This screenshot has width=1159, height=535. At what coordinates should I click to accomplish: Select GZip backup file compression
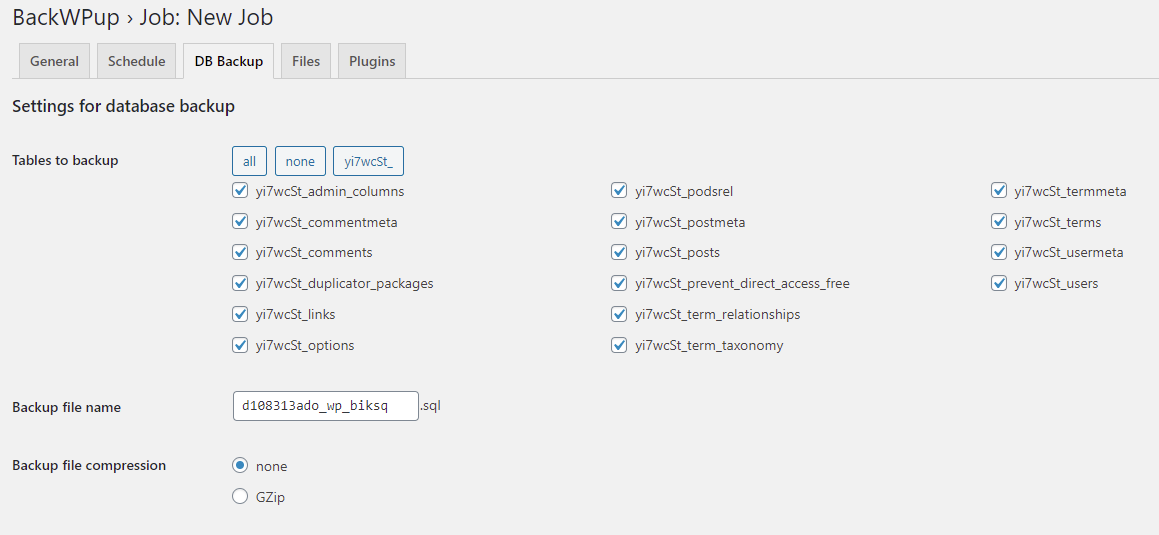click(x=239, y=497)
